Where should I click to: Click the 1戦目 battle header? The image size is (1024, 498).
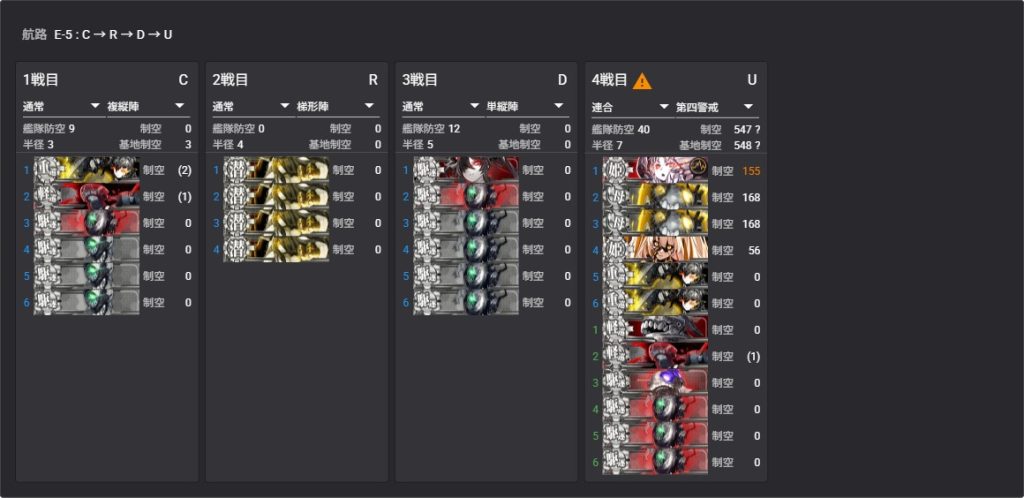41,80
